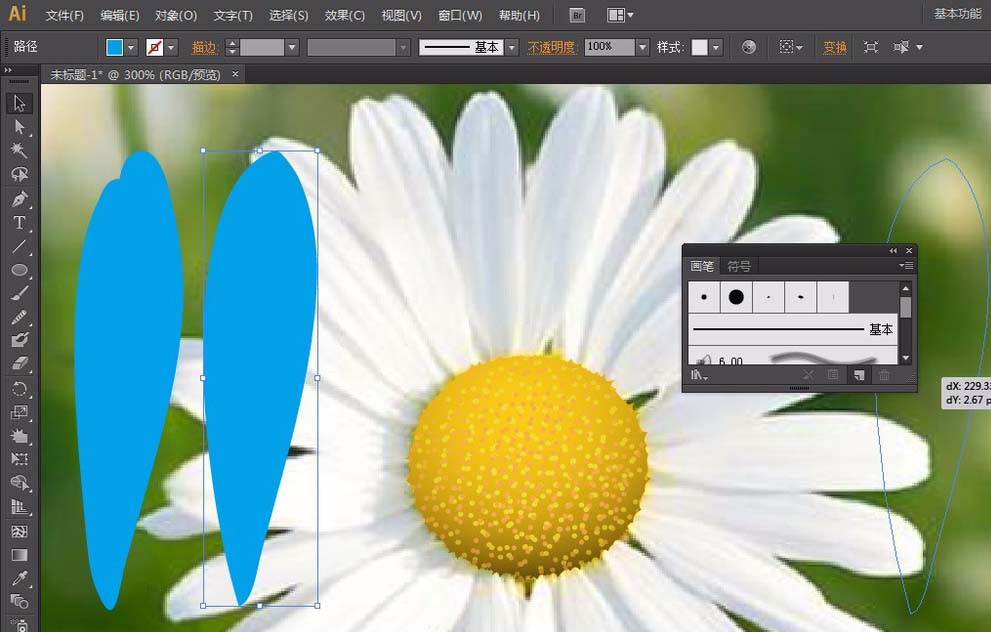Select the 基本 brush row in panel
The image size is (991, 632).
(x=793, y=329)
